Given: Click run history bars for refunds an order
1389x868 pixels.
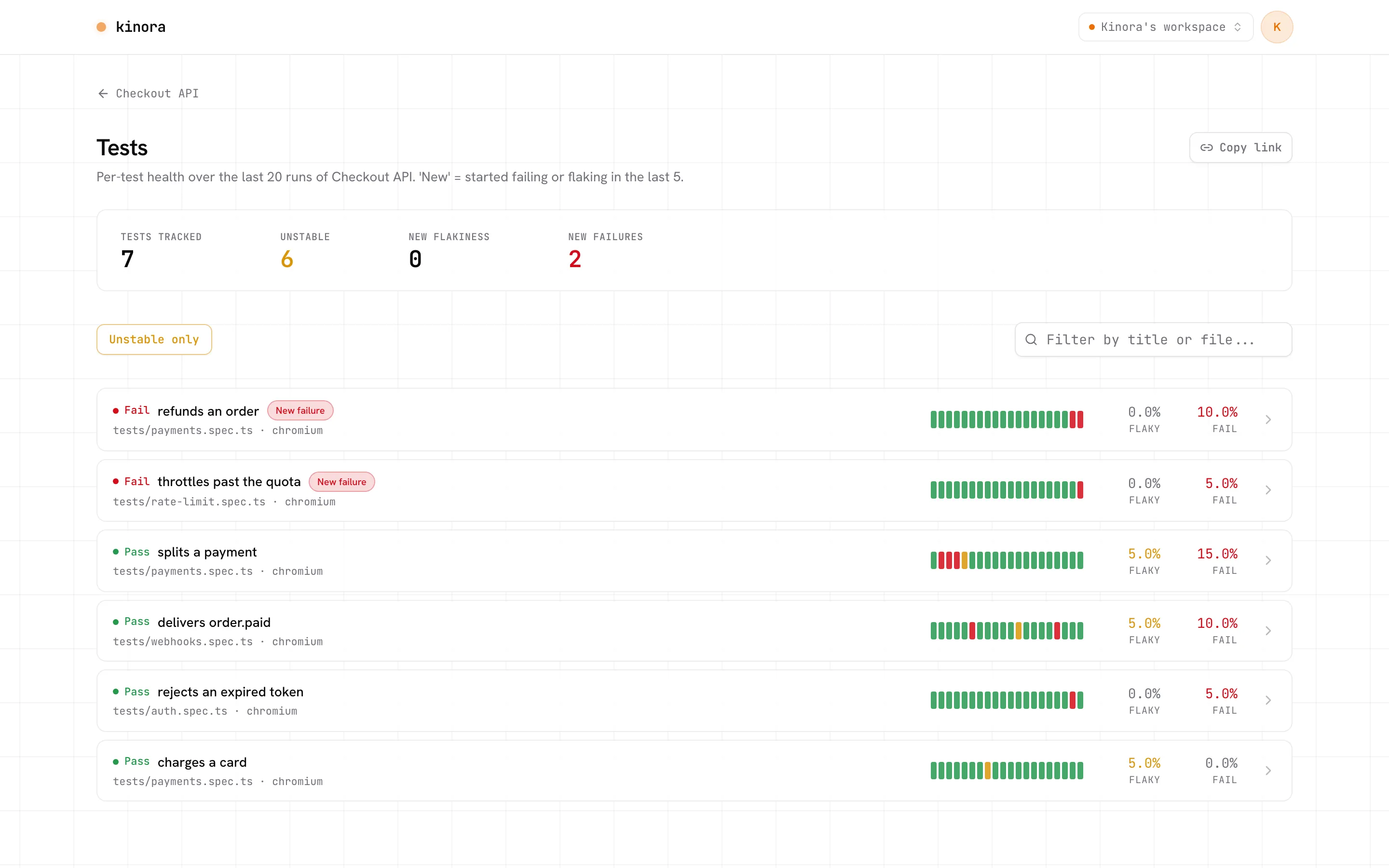Looking at the screenshot, I should [x=1007, y=420].
